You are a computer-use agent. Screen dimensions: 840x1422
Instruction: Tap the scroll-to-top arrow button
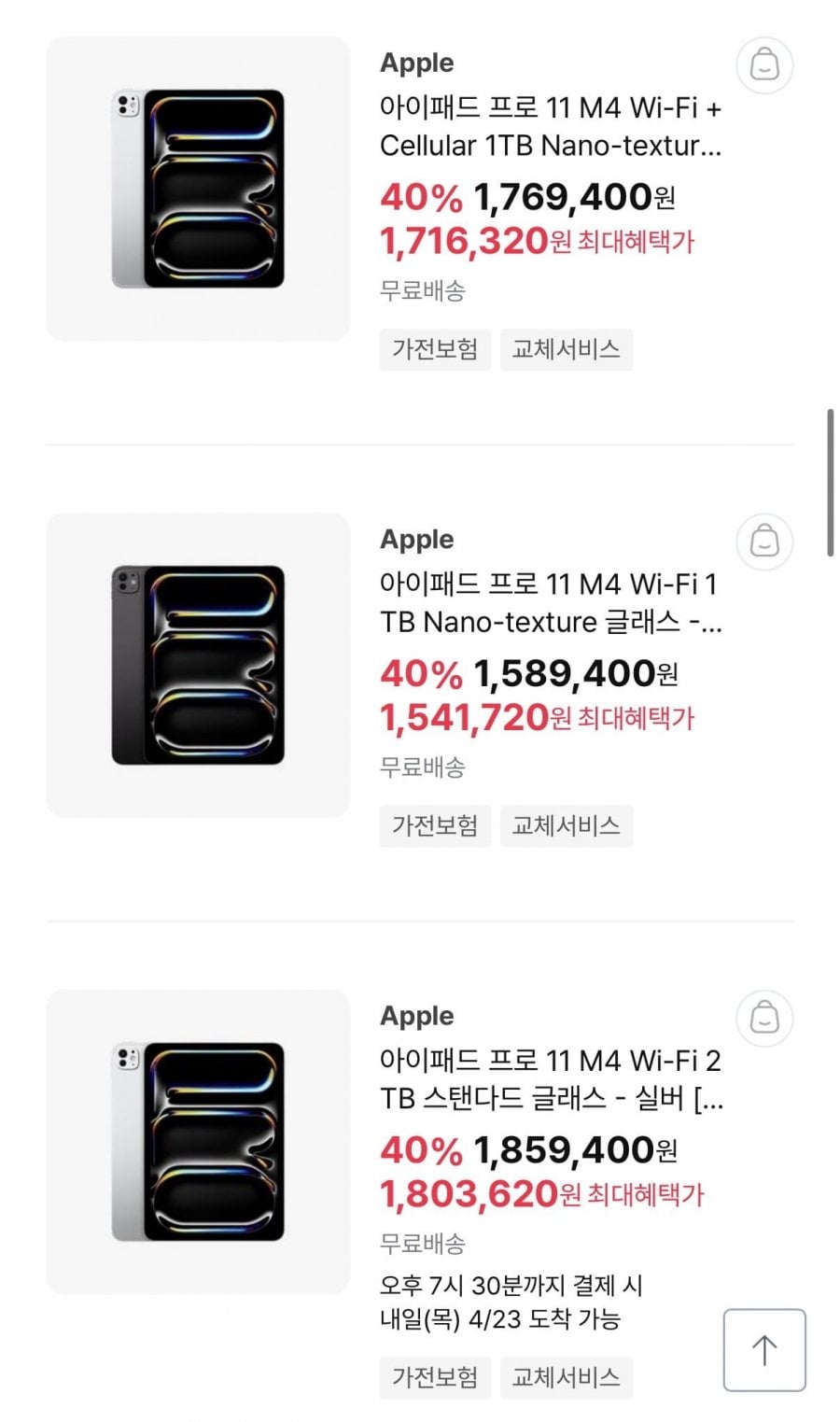tap(764, 1350)
